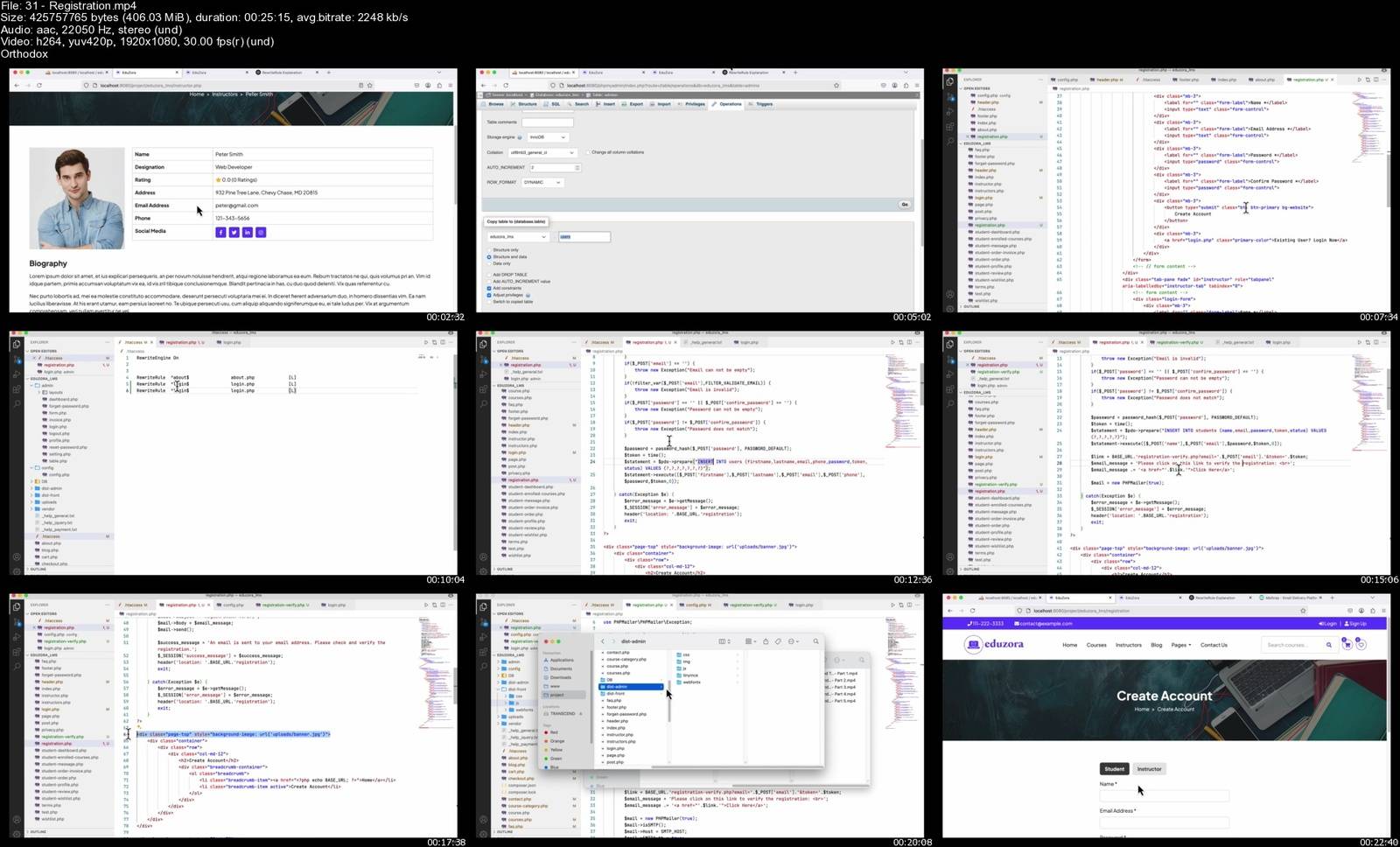Switch to the phpMyAdmin SQL tab

tap(552, 104)
